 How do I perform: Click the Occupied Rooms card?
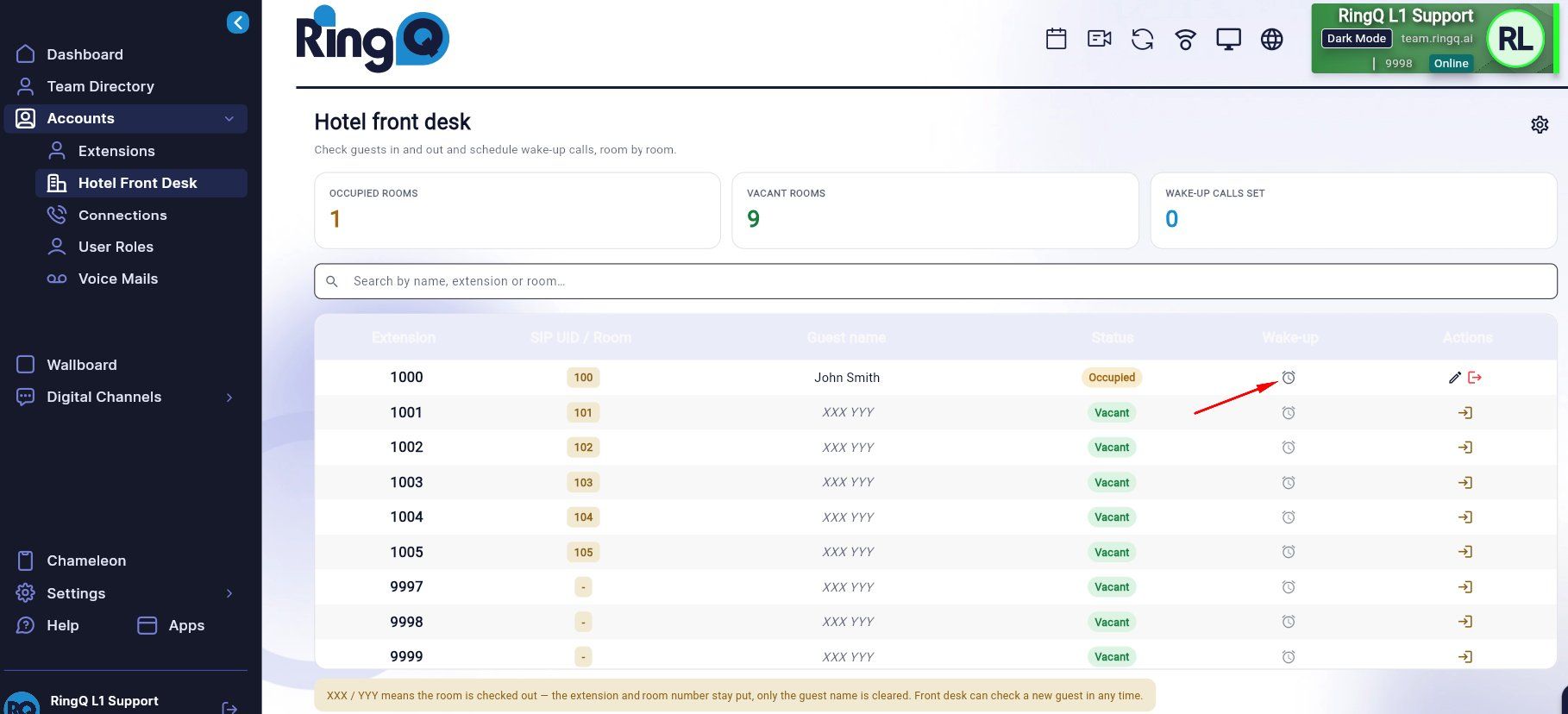(517, 210)
